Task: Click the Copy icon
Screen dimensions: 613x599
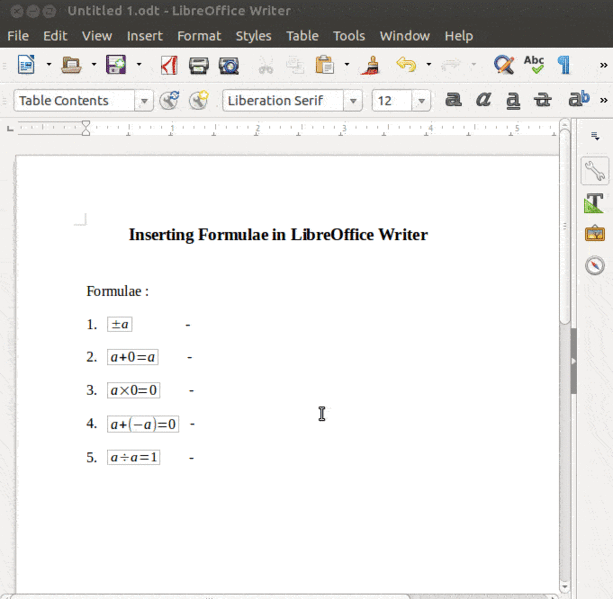Action: coord(295,65)
